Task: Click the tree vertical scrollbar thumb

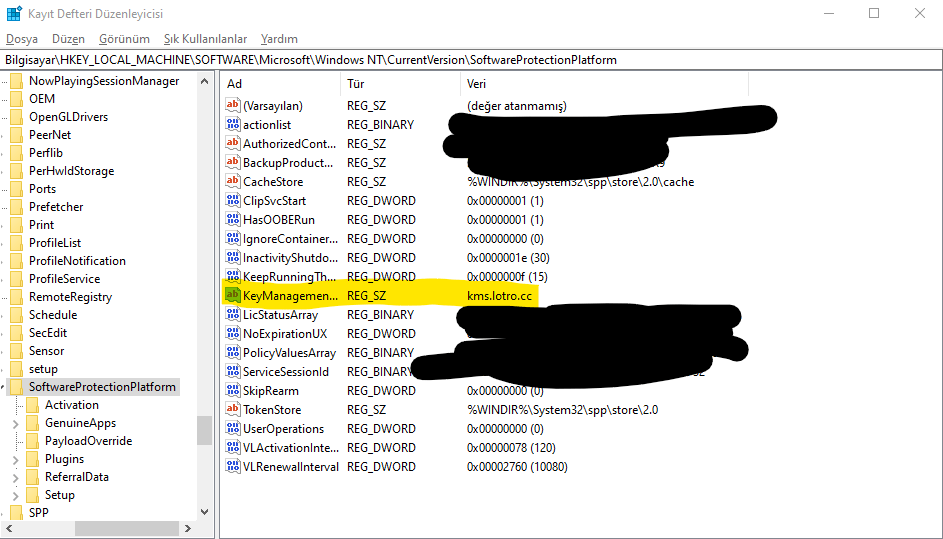Action: [204, 430]
